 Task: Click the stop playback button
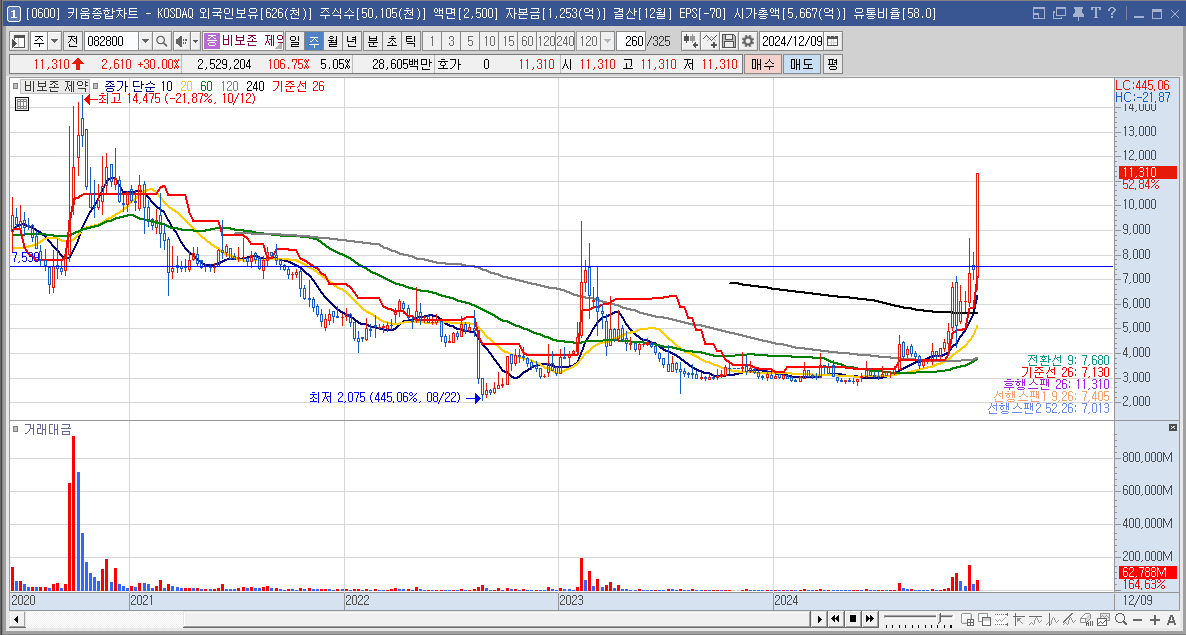pos(852,619)
